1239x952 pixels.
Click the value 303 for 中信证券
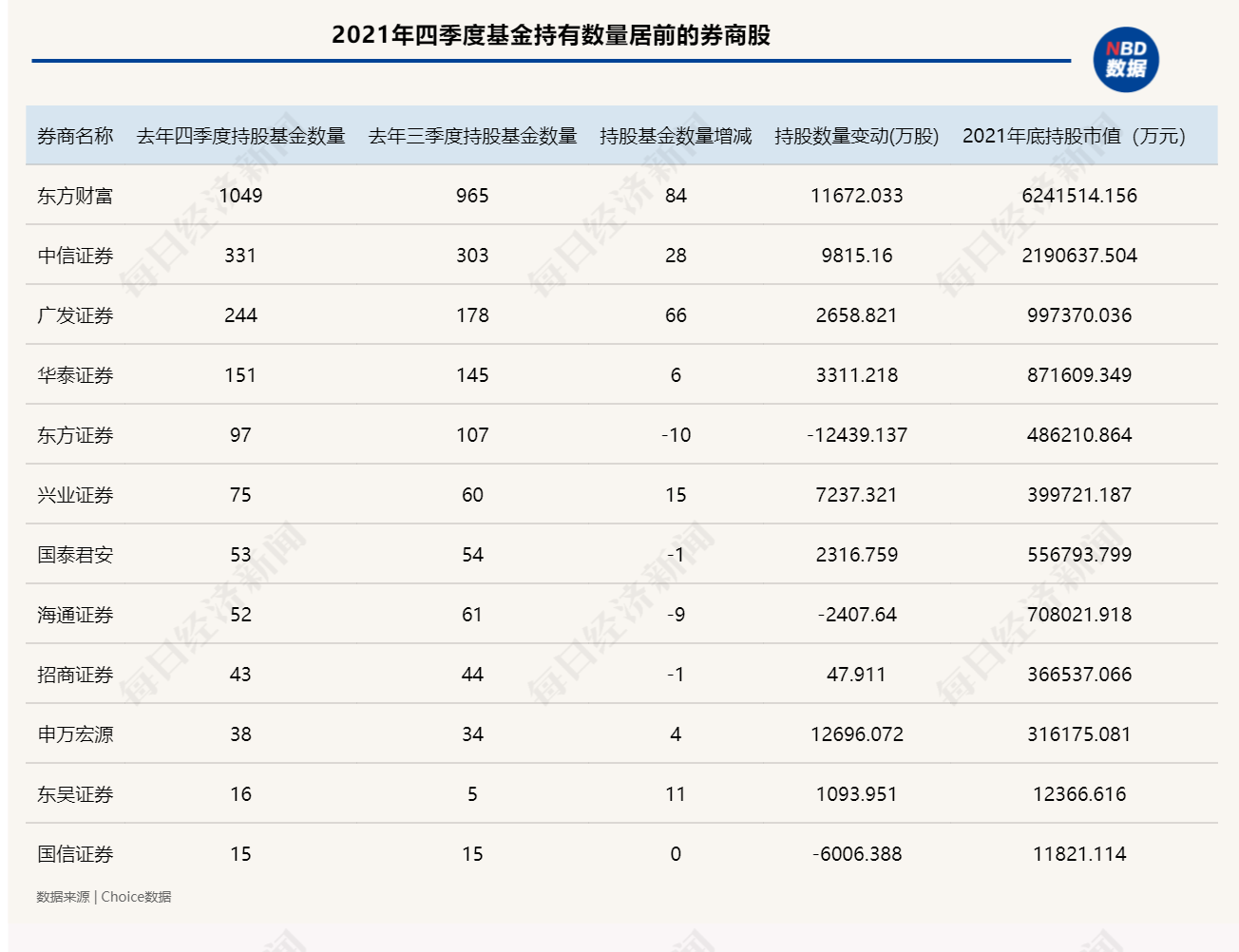click(x=472, y=256)
